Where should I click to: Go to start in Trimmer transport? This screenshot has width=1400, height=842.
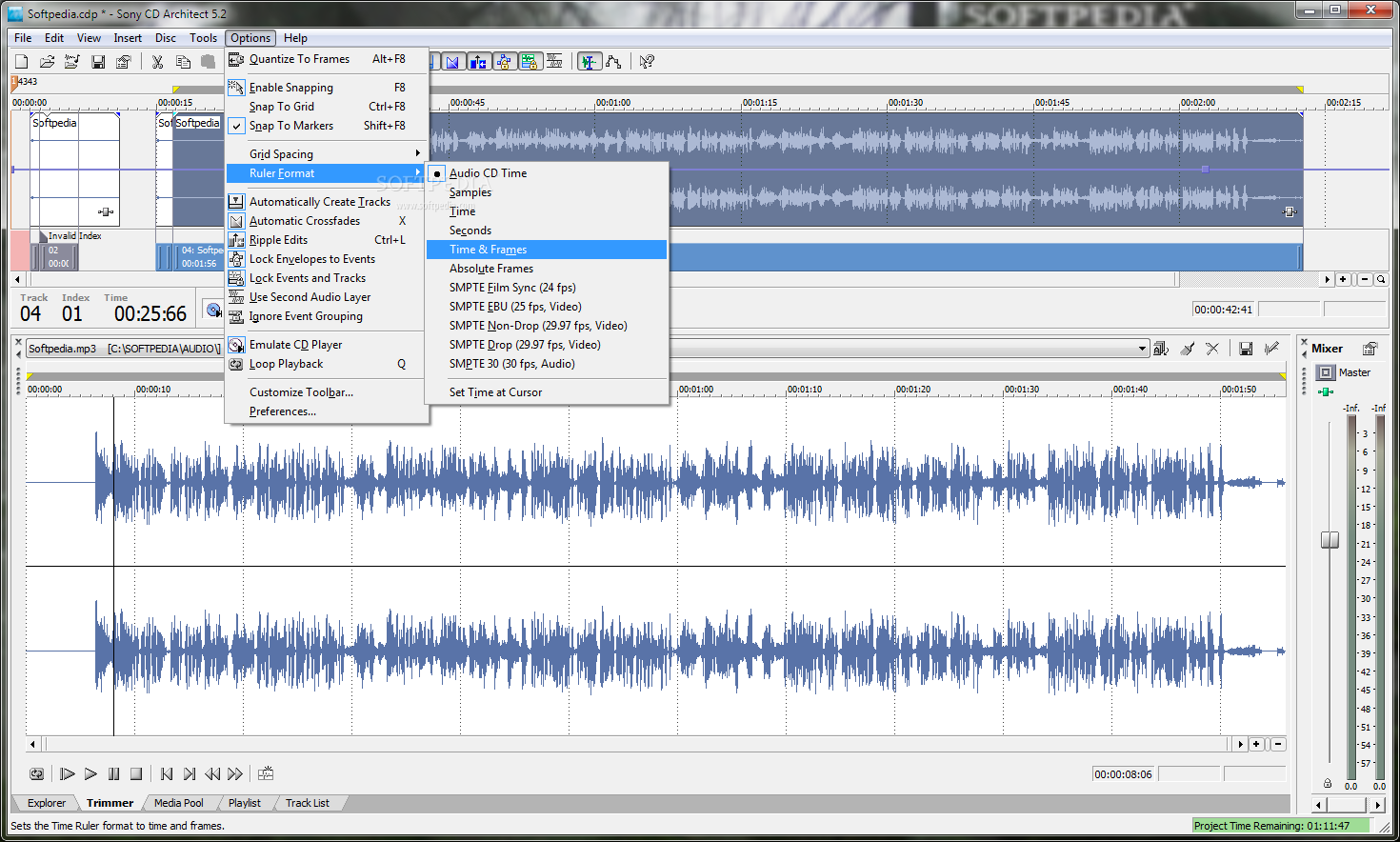click(167, 773)
